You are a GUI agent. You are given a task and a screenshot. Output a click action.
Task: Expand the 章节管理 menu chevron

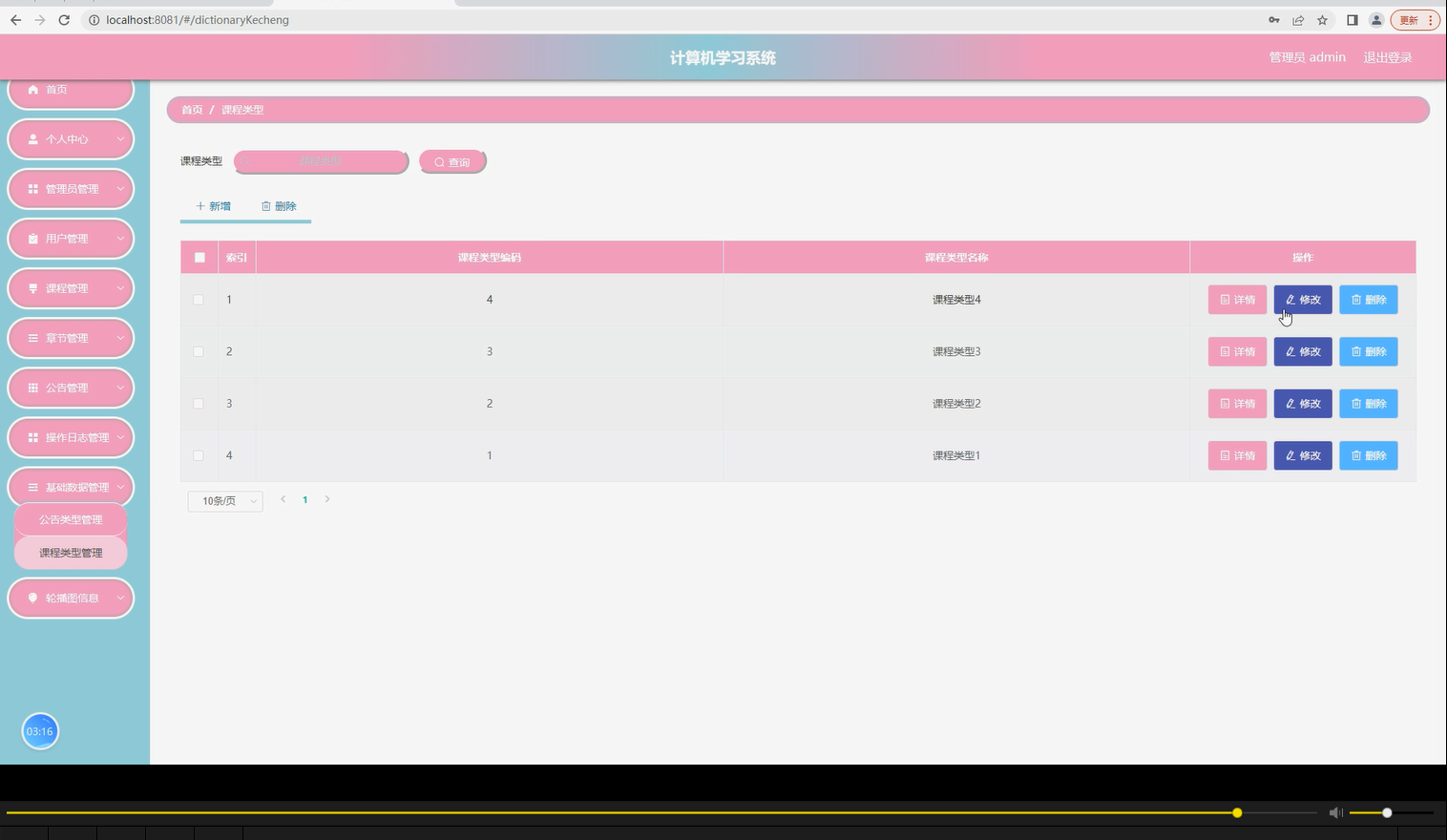click(120, 338)
